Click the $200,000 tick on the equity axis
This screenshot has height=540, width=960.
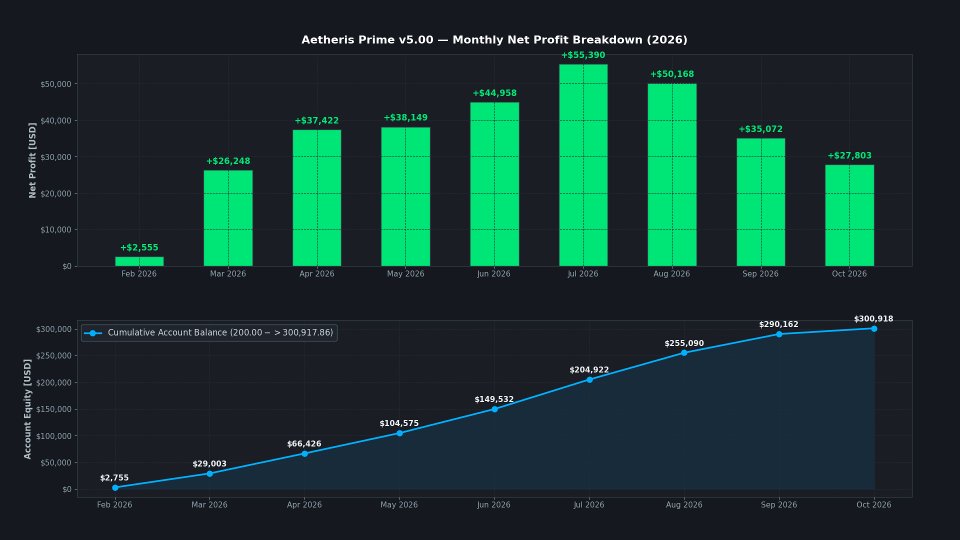(x=54, y=383)
